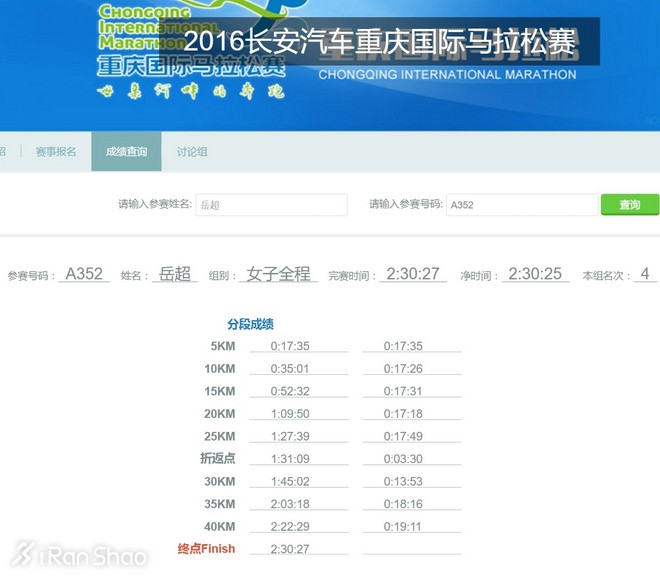The height and width of the screenshot is (578, 660).
Task: Click the turnaround time 1:31:09
Action: point(290,459)
